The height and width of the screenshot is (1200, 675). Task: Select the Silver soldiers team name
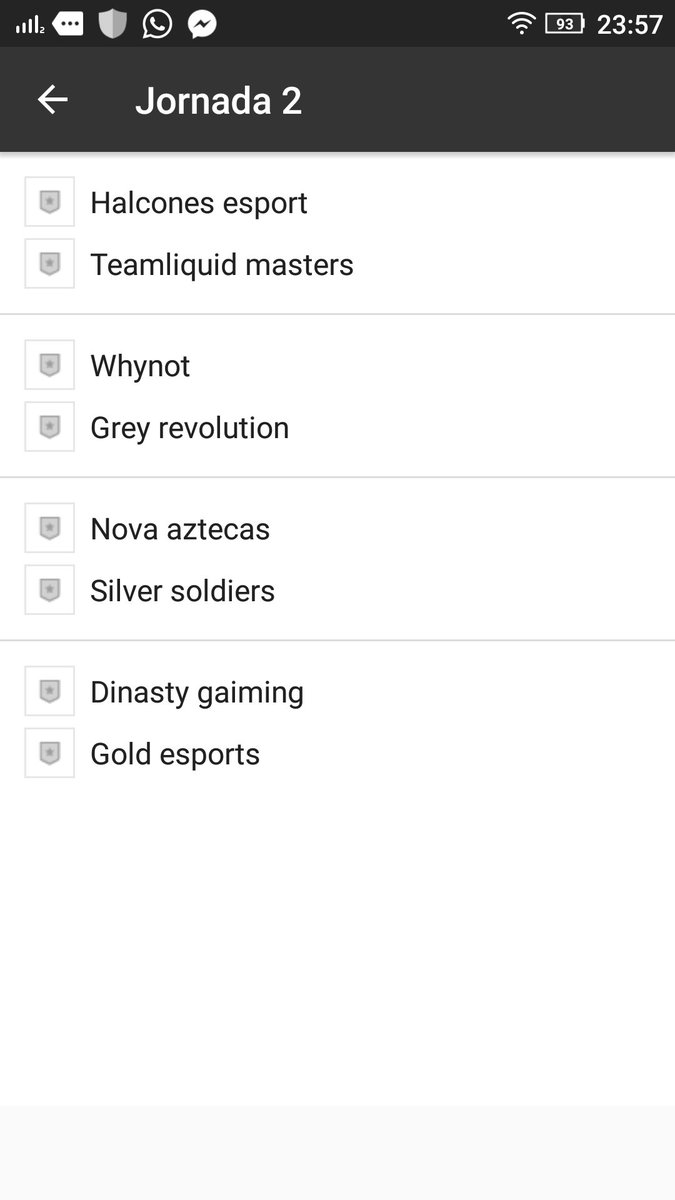click(183, 591)
